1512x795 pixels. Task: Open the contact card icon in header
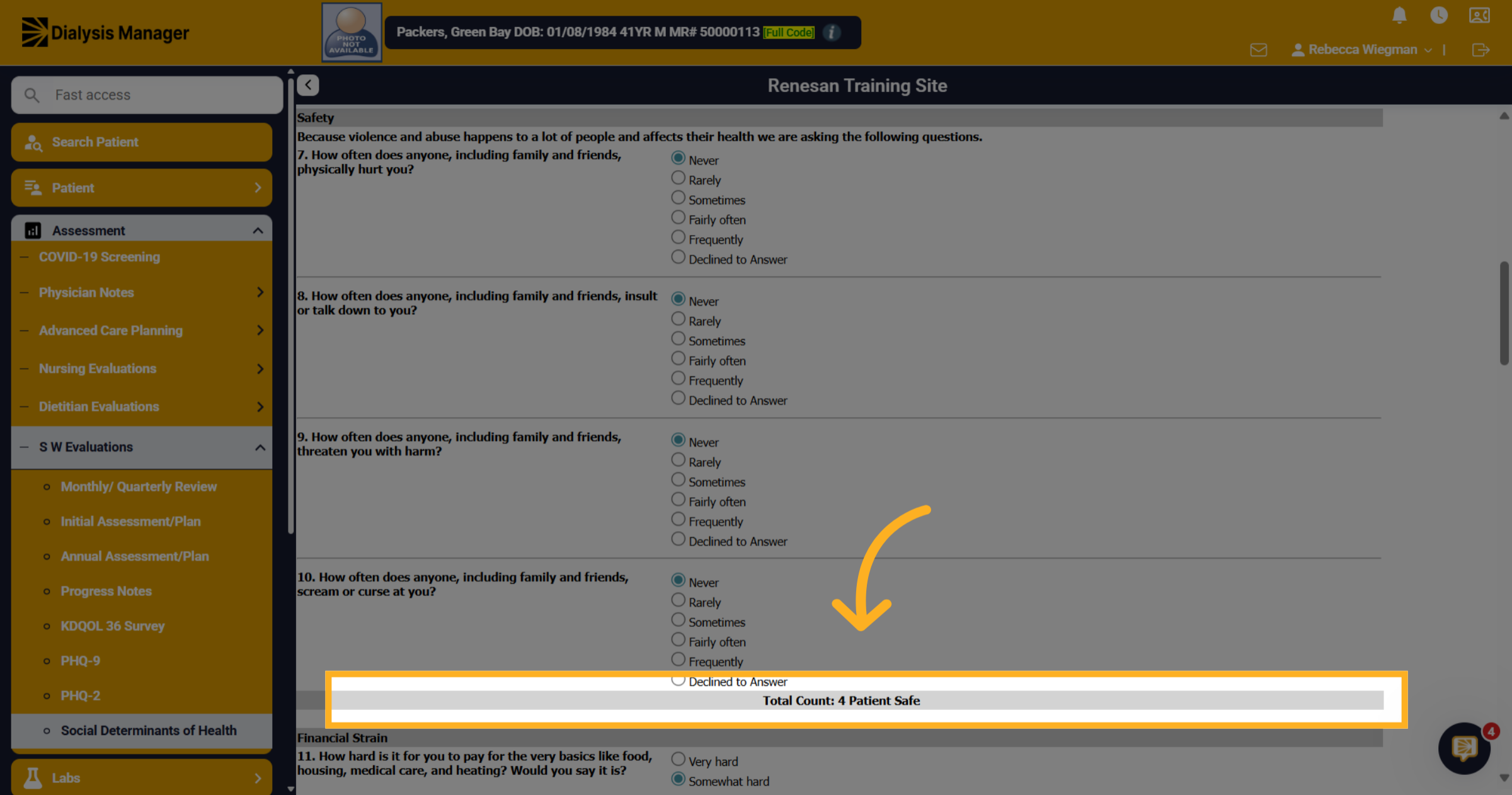pos(1479,15)
